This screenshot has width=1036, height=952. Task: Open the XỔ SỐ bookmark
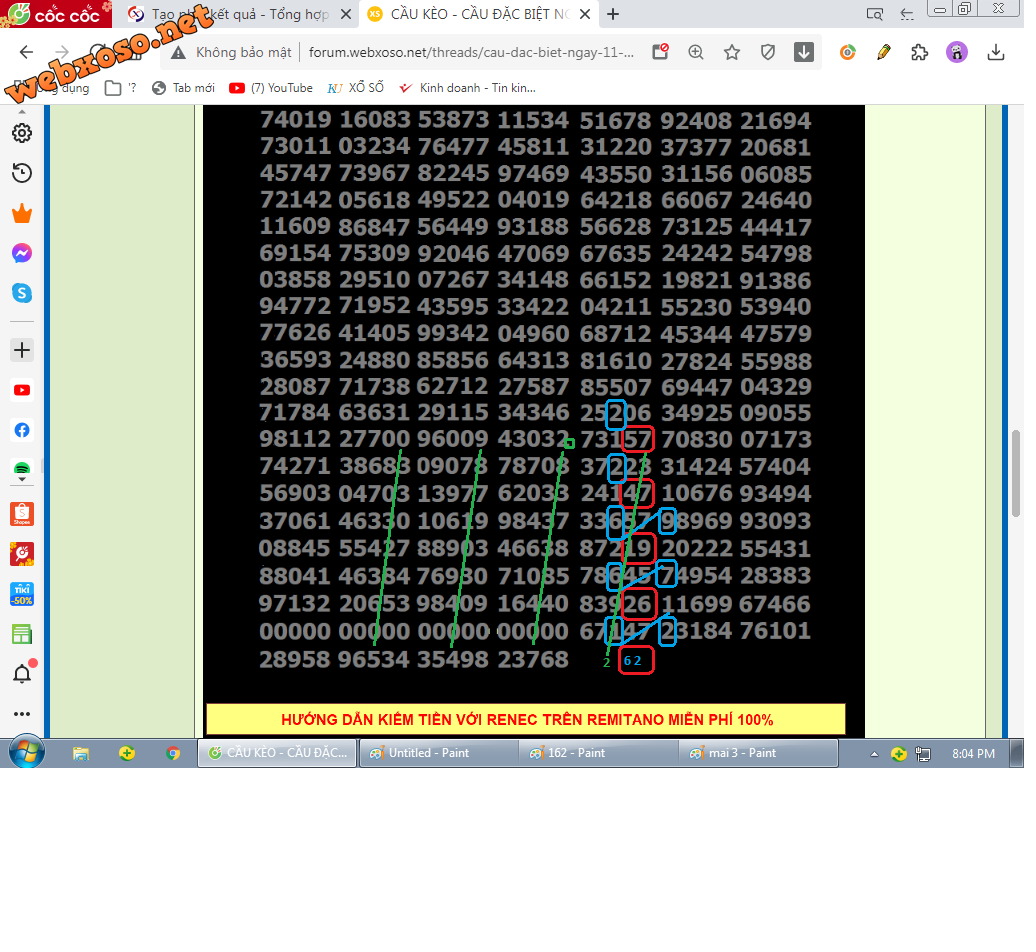coord(356,88)
